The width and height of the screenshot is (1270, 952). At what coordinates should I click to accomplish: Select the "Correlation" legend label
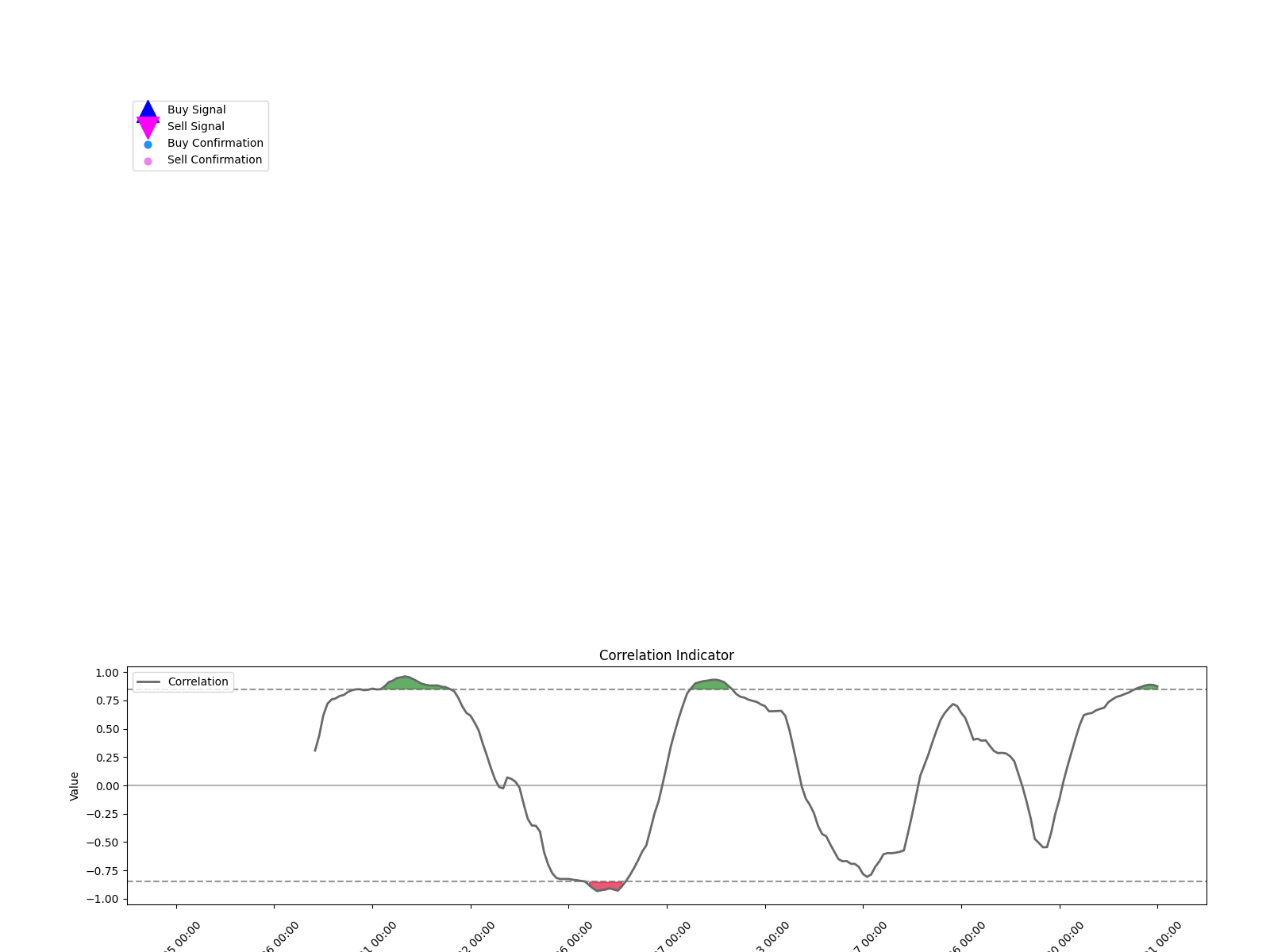pyautogui.click(x=198, y=682)
